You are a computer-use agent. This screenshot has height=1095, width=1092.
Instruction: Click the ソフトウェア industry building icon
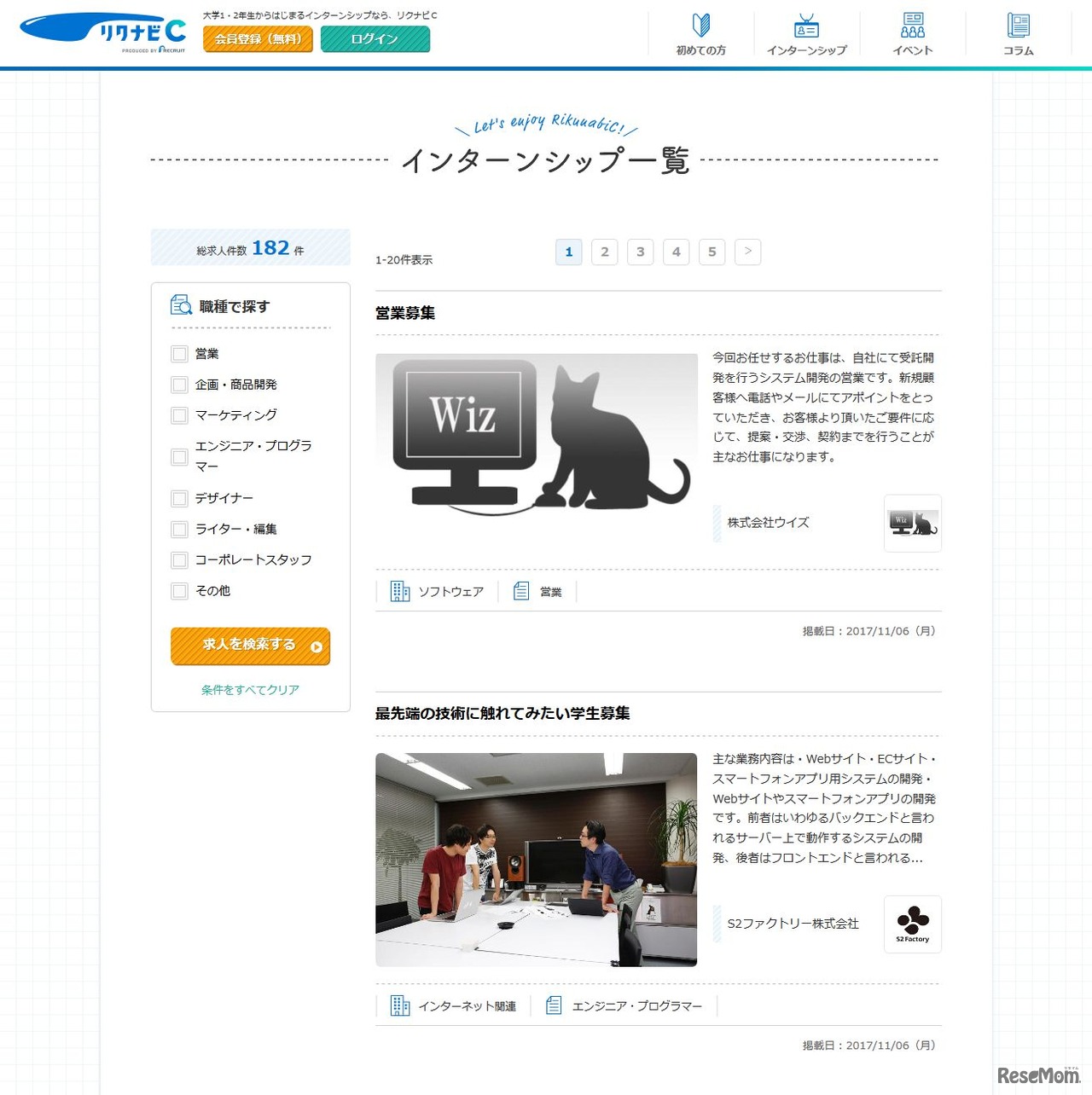399,589
